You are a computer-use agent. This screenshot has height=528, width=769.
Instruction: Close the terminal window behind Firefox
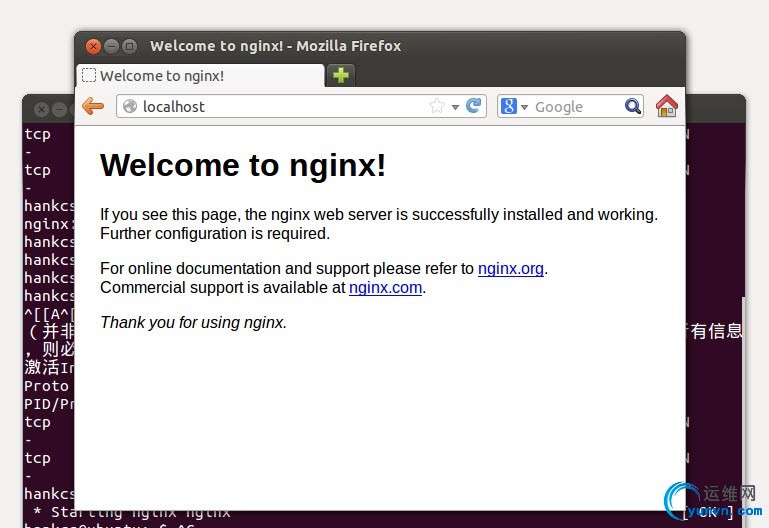(42, 109)
